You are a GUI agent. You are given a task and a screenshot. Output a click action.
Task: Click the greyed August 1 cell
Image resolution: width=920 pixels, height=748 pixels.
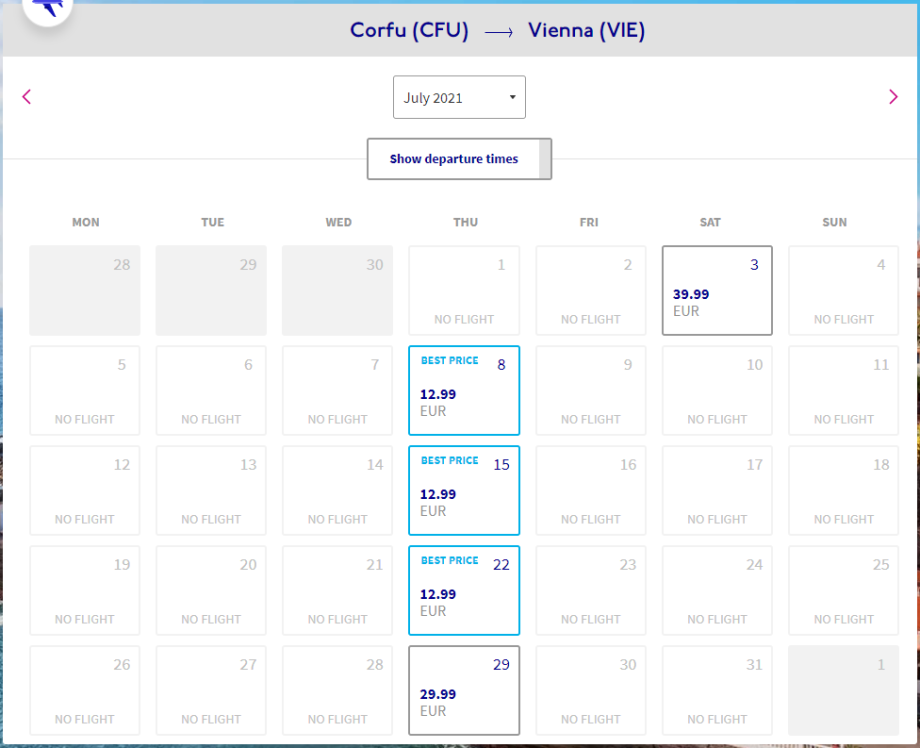click(x=843, y=690)
